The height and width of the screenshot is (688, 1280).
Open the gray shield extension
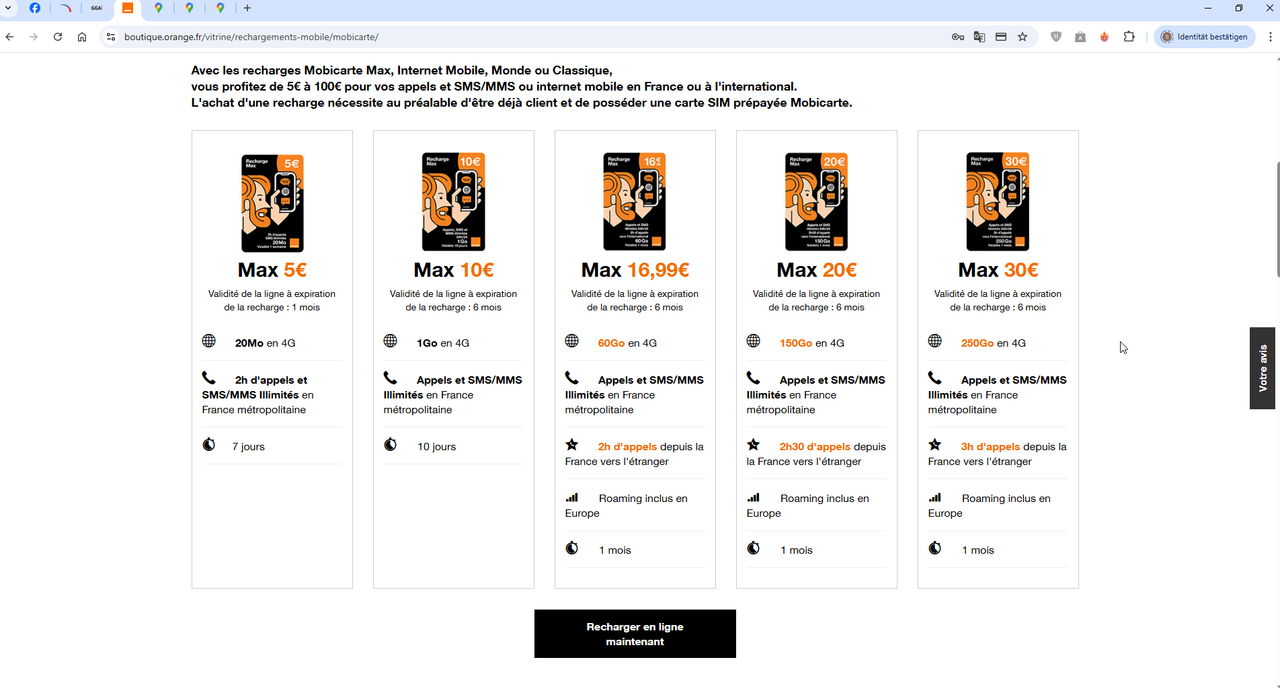(x=1056, y=37)
